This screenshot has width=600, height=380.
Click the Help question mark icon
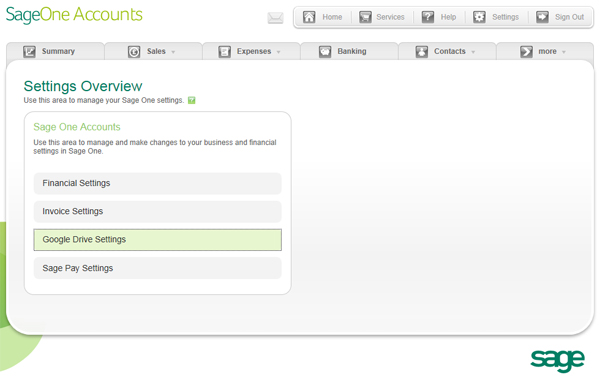427,17
